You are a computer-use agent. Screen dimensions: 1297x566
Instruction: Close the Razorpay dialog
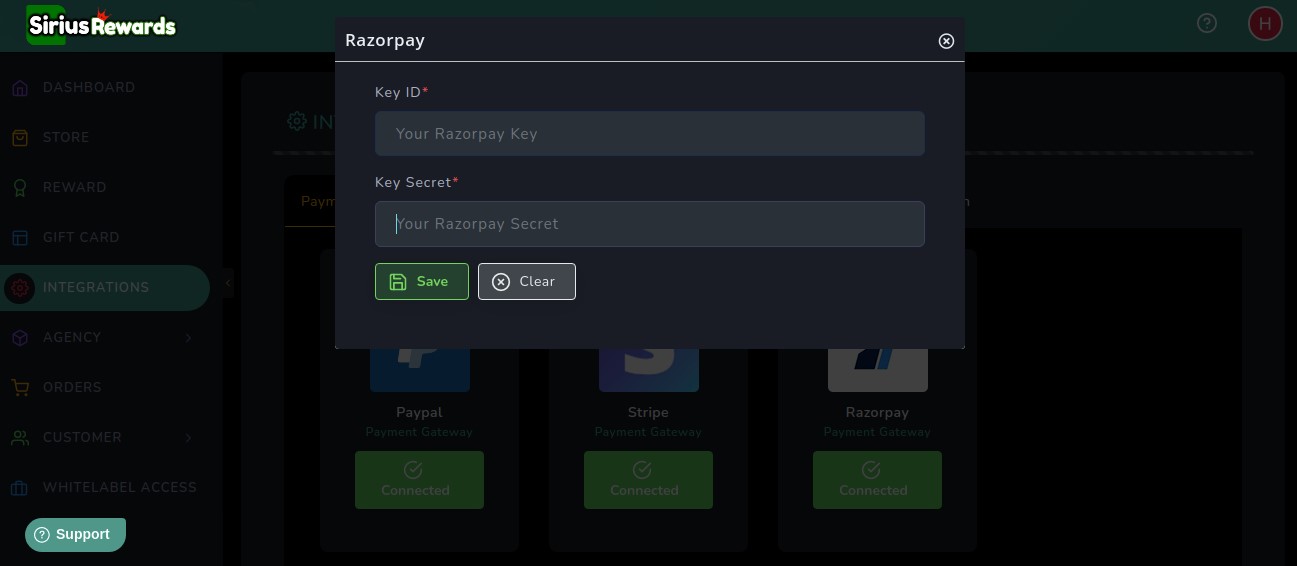click(x=946, y=41)
